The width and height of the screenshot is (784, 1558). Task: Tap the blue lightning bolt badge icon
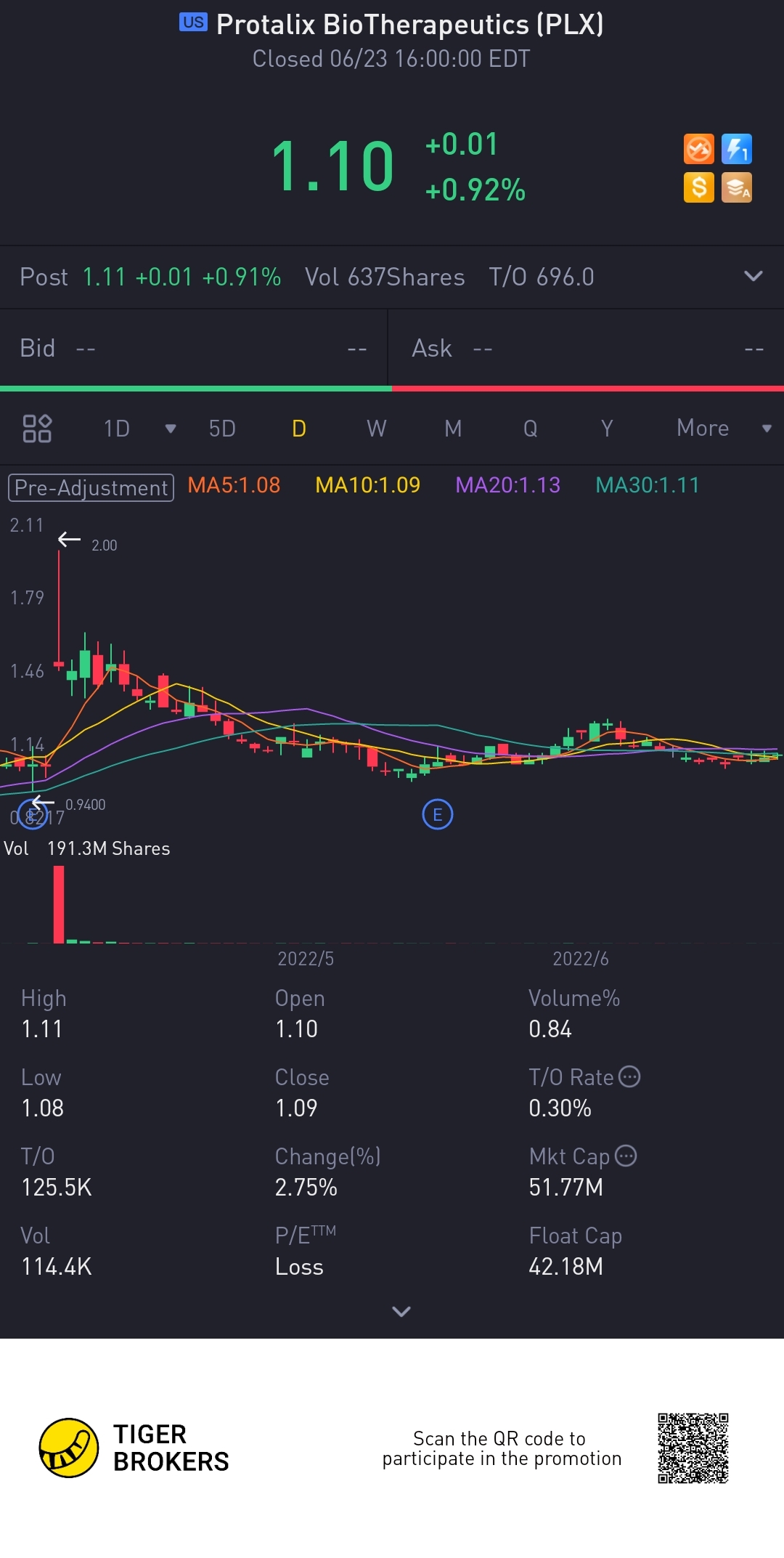[737, 150]
